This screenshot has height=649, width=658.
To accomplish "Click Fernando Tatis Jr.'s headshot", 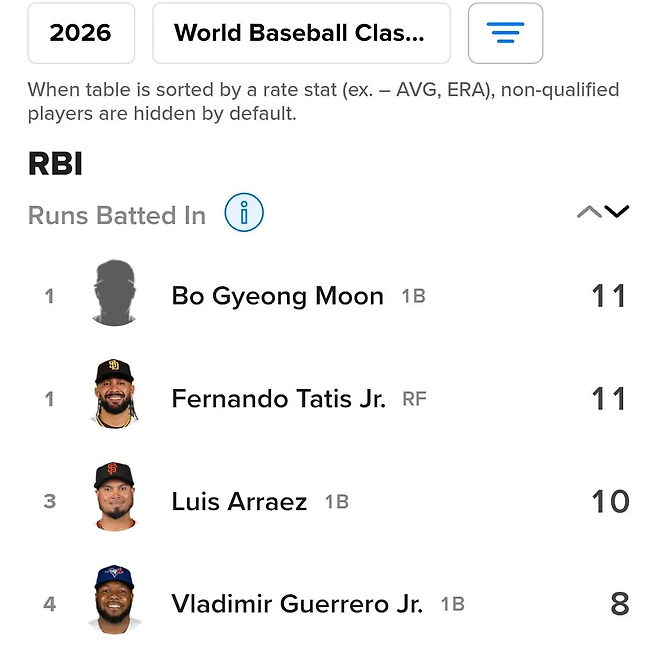I will point(113,395).
